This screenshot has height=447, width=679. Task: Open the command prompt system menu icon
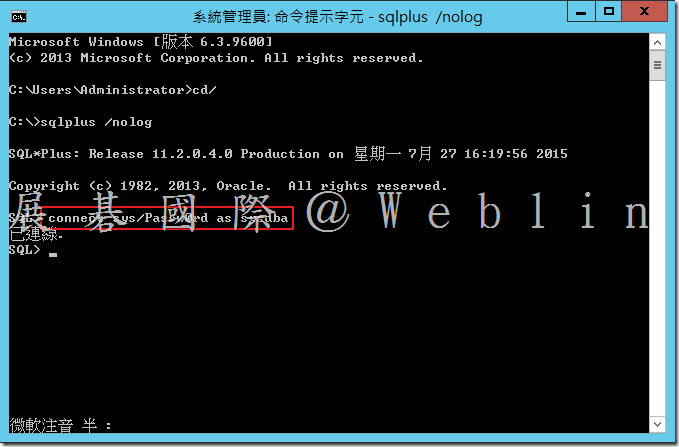[19, 17]
